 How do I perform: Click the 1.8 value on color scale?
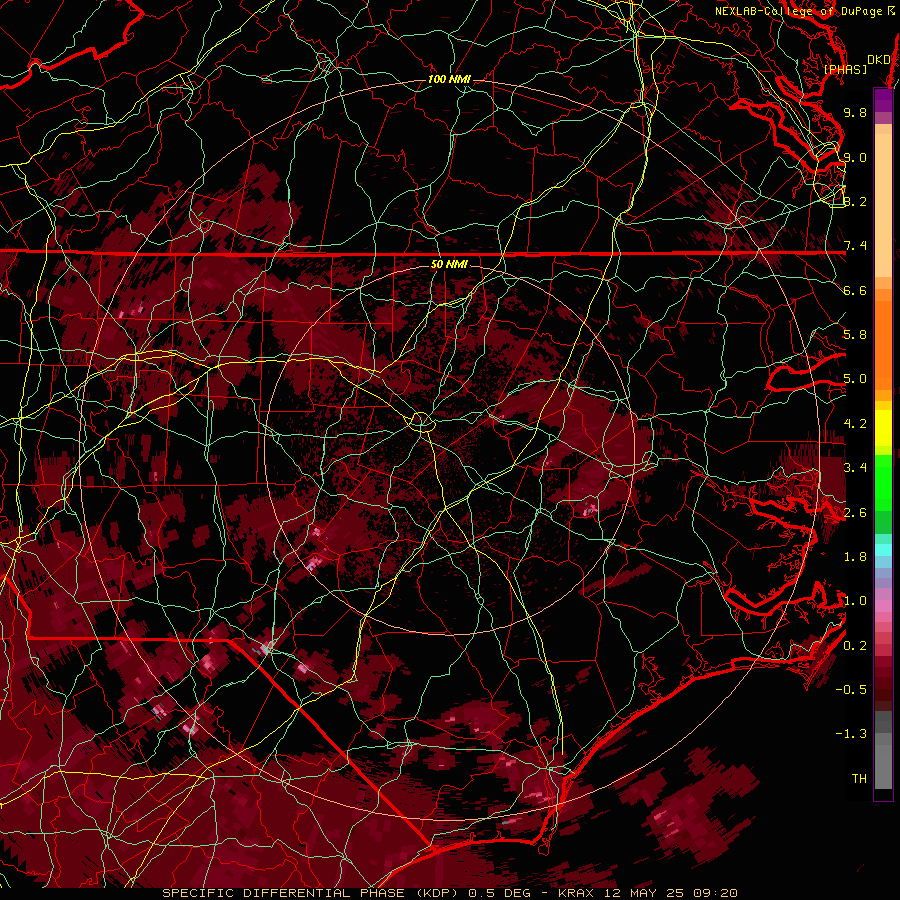click(x=855, y=557)
